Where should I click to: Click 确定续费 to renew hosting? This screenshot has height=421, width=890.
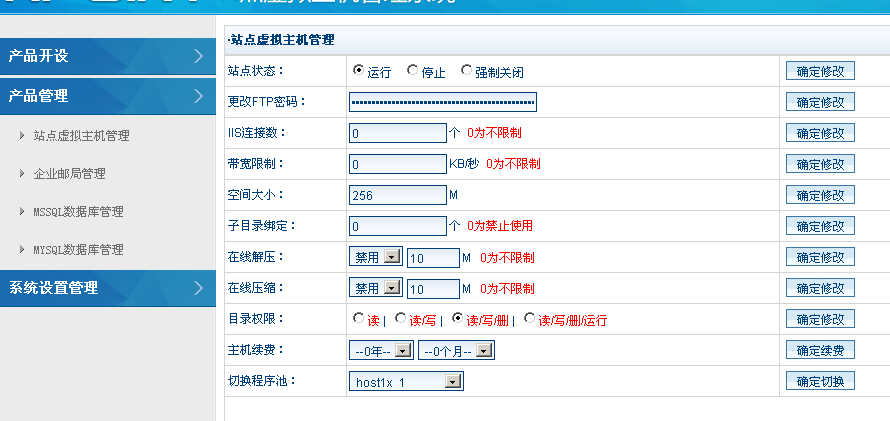pyautogui.click(x=820, y=351)
